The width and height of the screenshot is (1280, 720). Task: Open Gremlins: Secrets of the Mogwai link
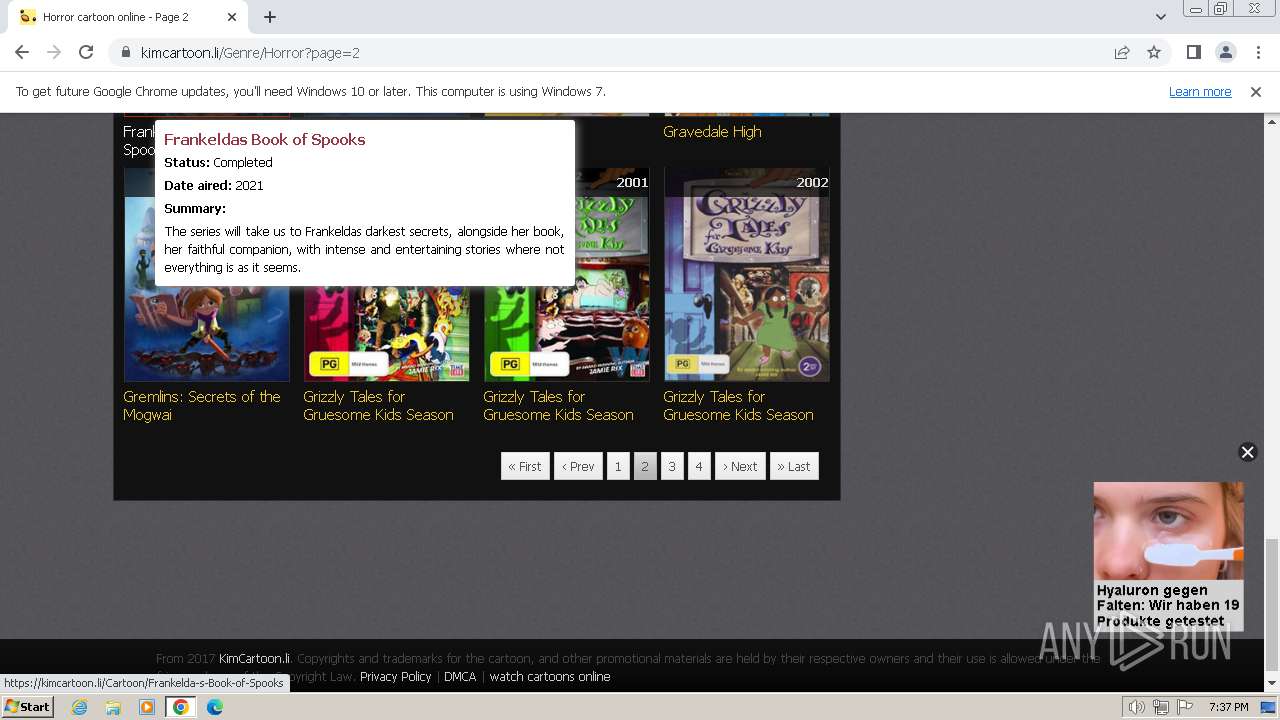[202, 405]
